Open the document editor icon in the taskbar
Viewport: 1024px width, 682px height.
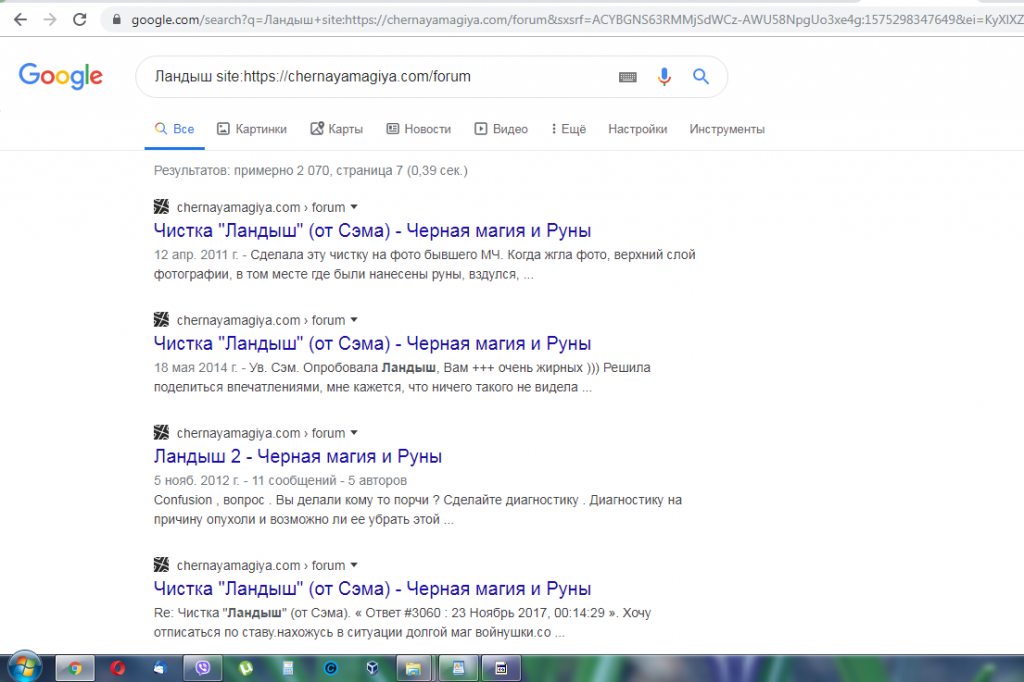[458, 668]
